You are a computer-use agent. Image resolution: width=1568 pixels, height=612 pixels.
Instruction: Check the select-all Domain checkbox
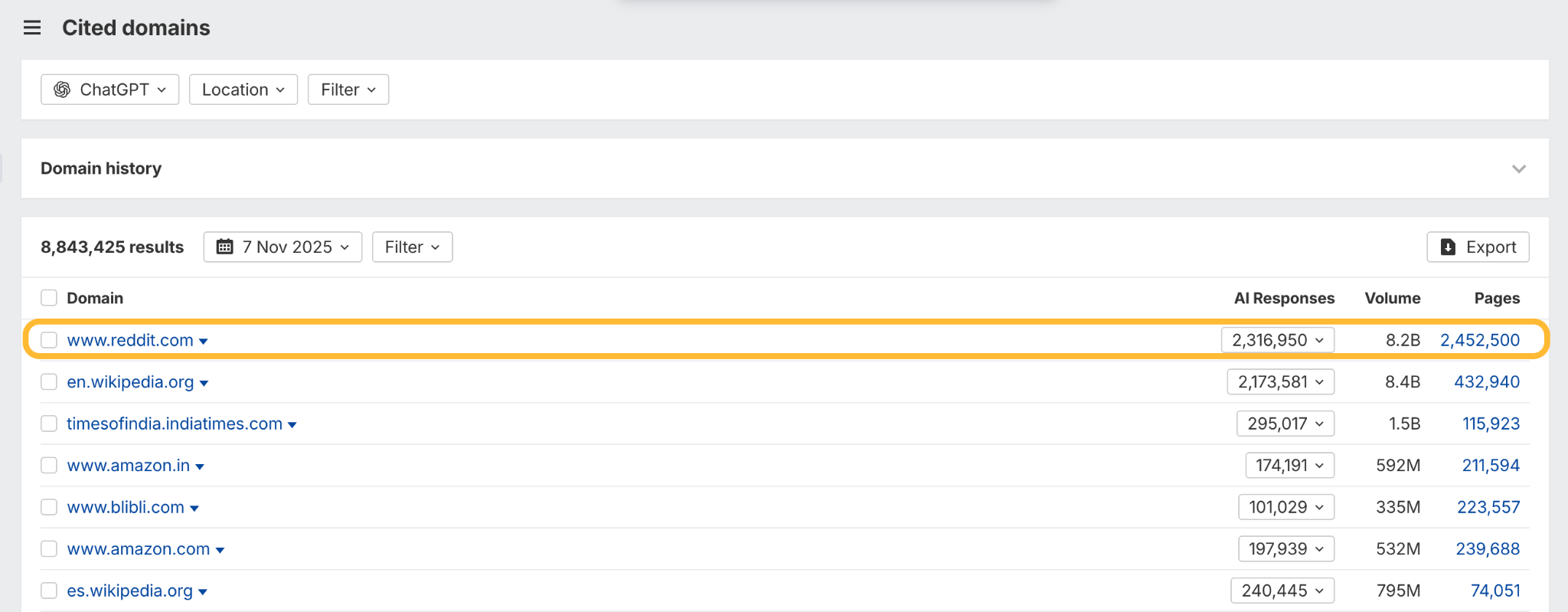pos(48,297)
